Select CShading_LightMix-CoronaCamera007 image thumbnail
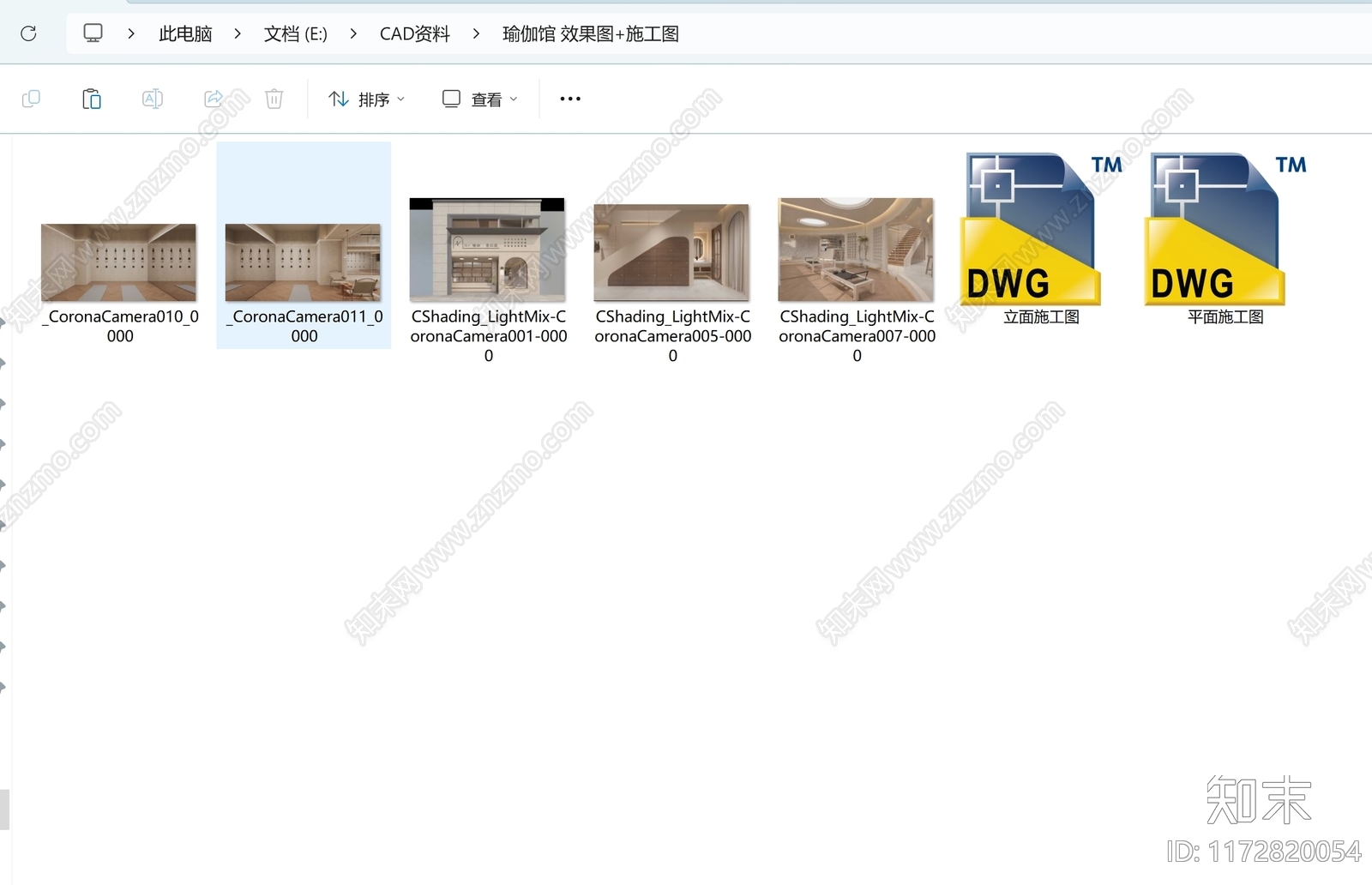 click(856, 250)
